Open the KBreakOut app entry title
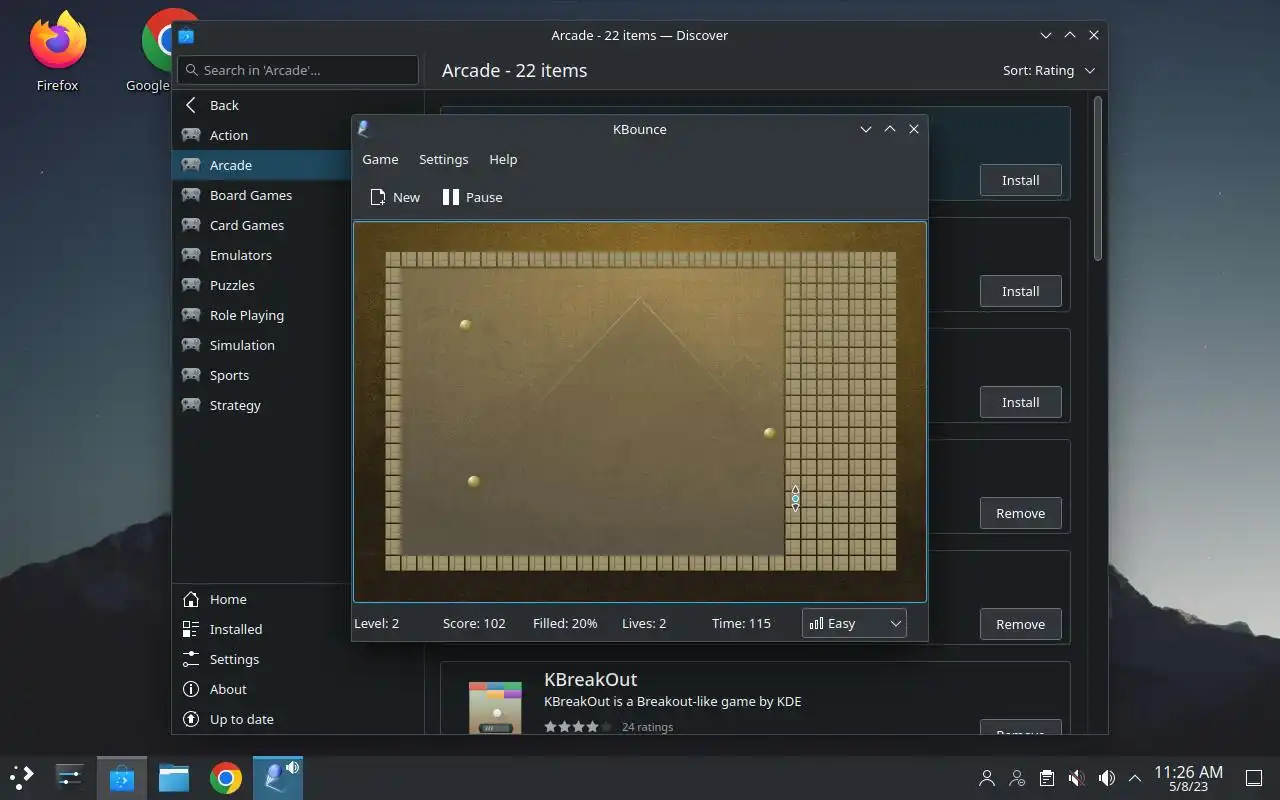 [x=590, y=679]
